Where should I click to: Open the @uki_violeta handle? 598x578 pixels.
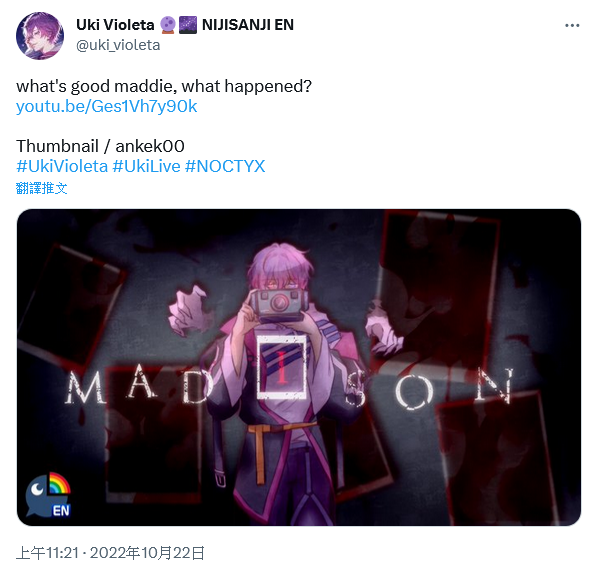[x=118, y=45]
